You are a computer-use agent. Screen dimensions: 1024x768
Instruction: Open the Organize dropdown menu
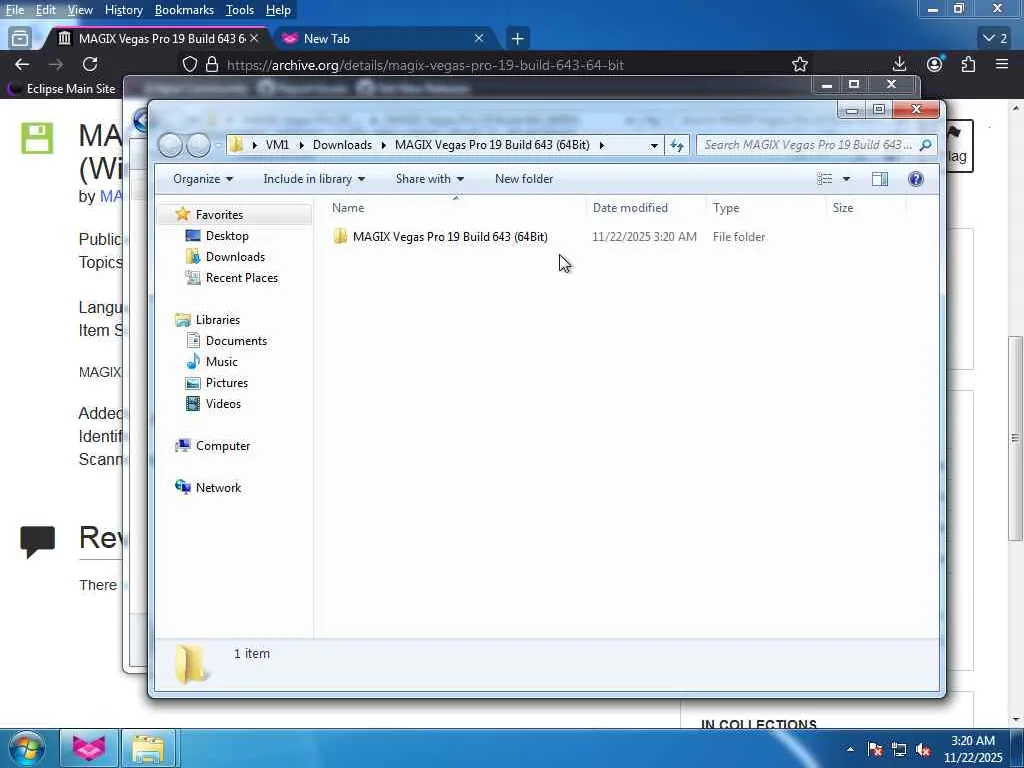[x=202, y=179]
